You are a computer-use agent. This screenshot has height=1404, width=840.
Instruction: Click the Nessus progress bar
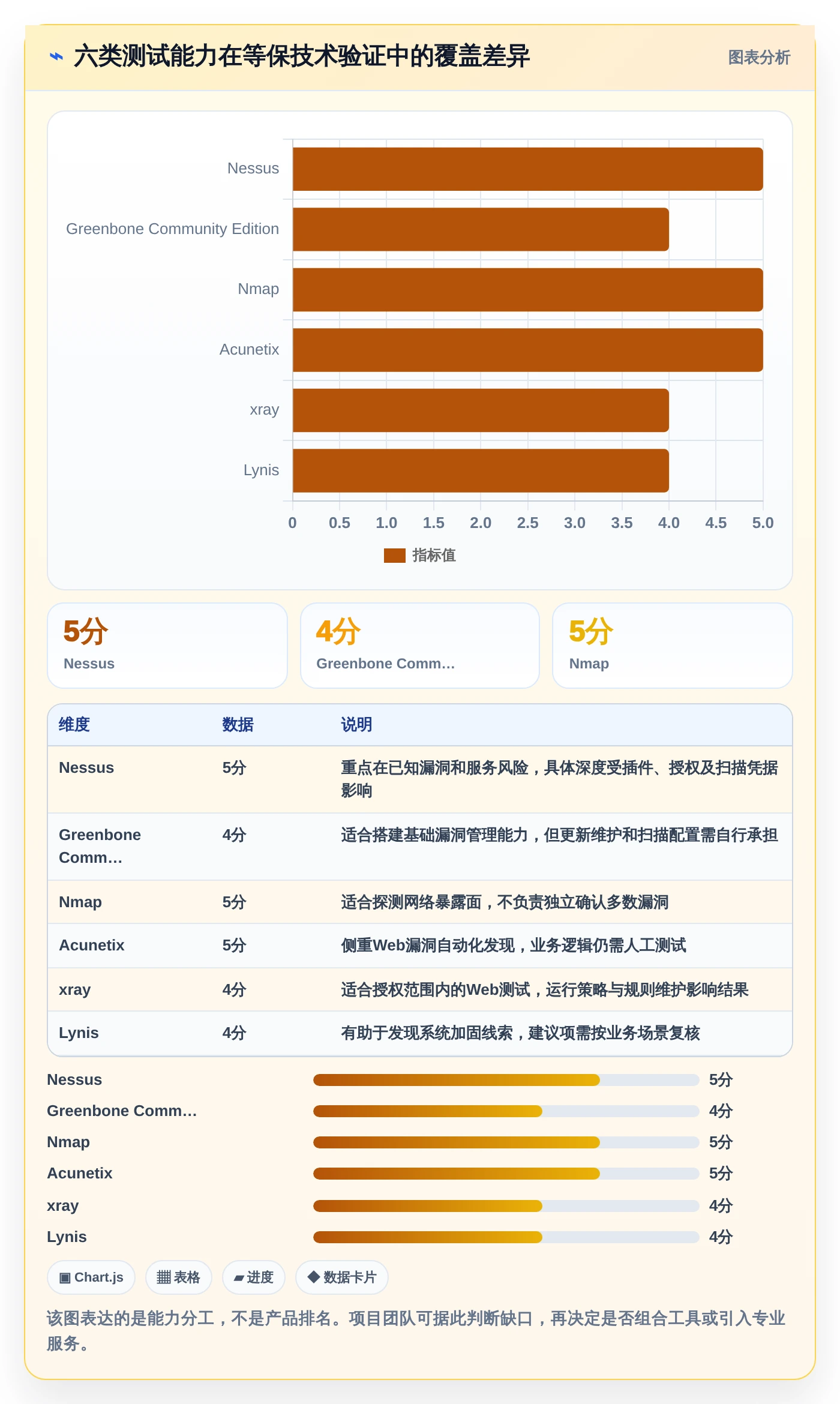click(506, 1080)
